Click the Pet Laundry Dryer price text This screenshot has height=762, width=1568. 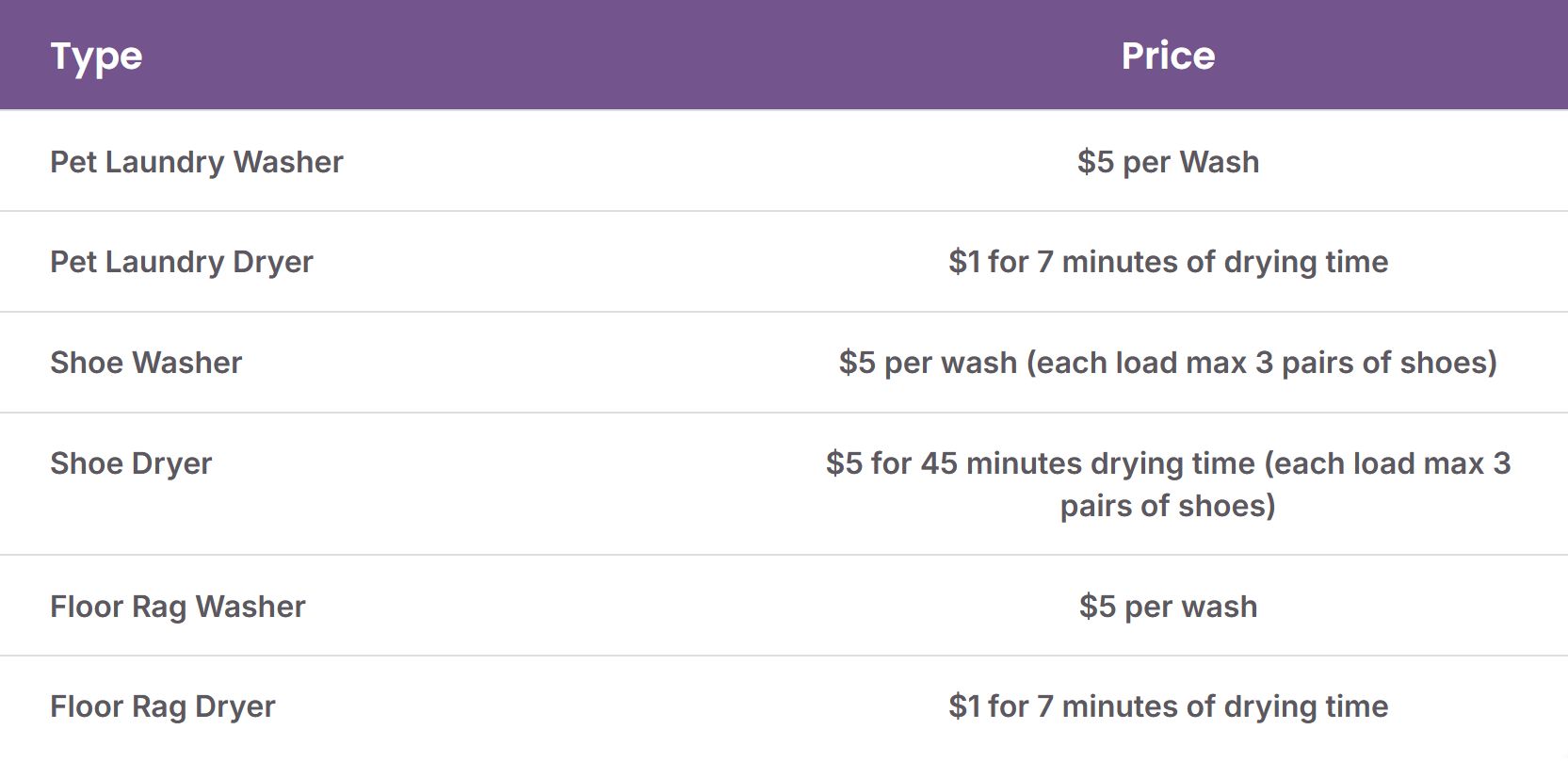pyautogui.click(x=1168, y=262)
